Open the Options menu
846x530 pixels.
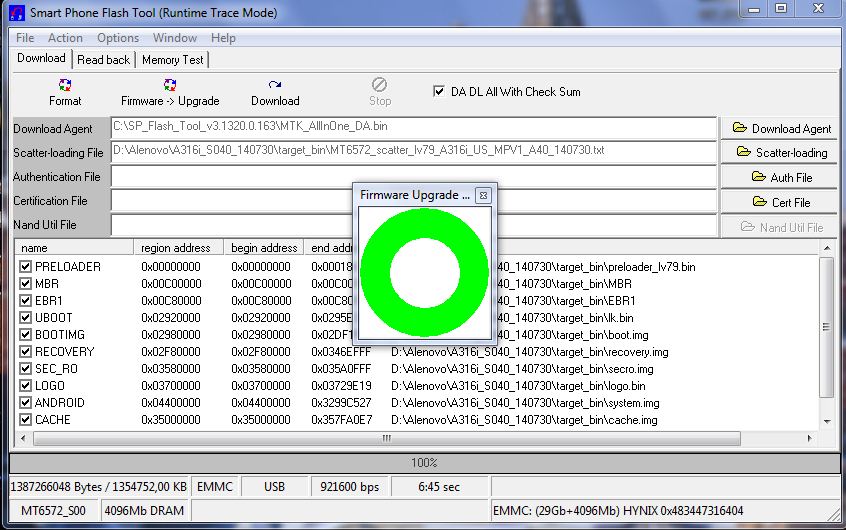pos(118,38)
